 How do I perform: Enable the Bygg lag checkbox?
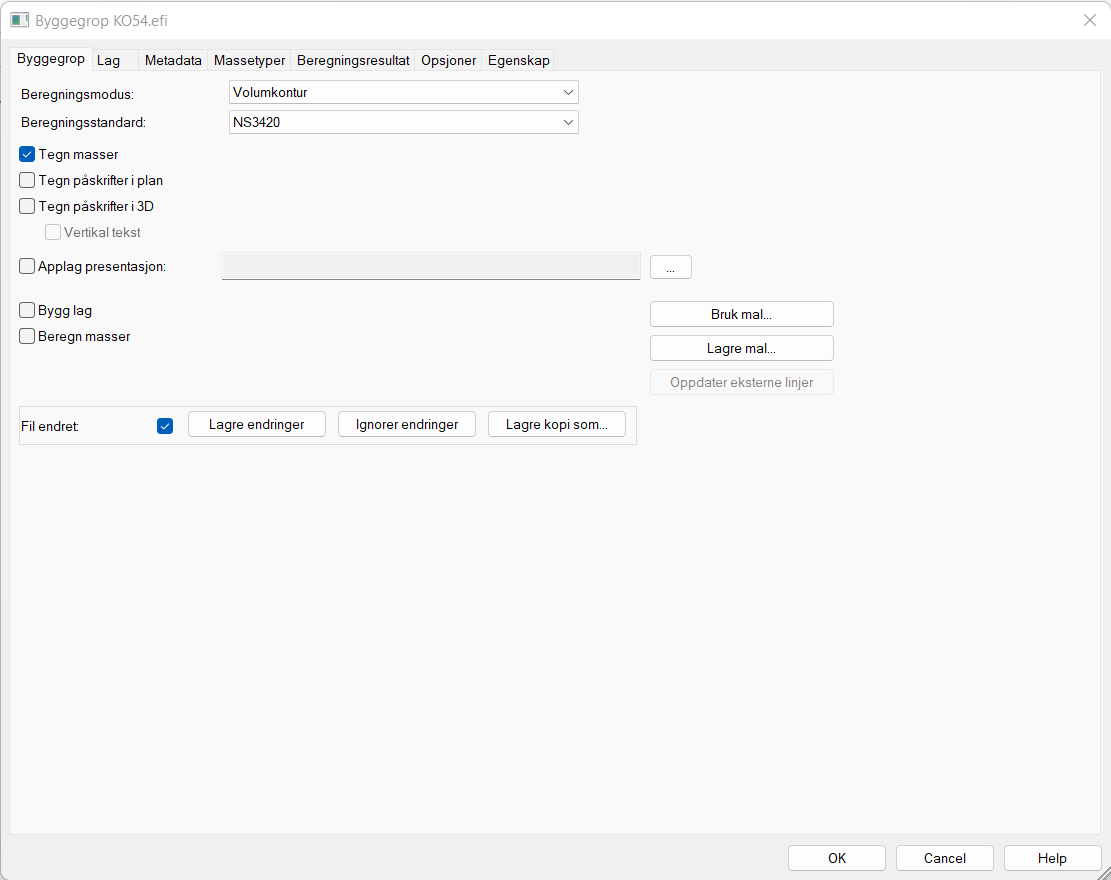pyautogui.click(x=28, y=311)
